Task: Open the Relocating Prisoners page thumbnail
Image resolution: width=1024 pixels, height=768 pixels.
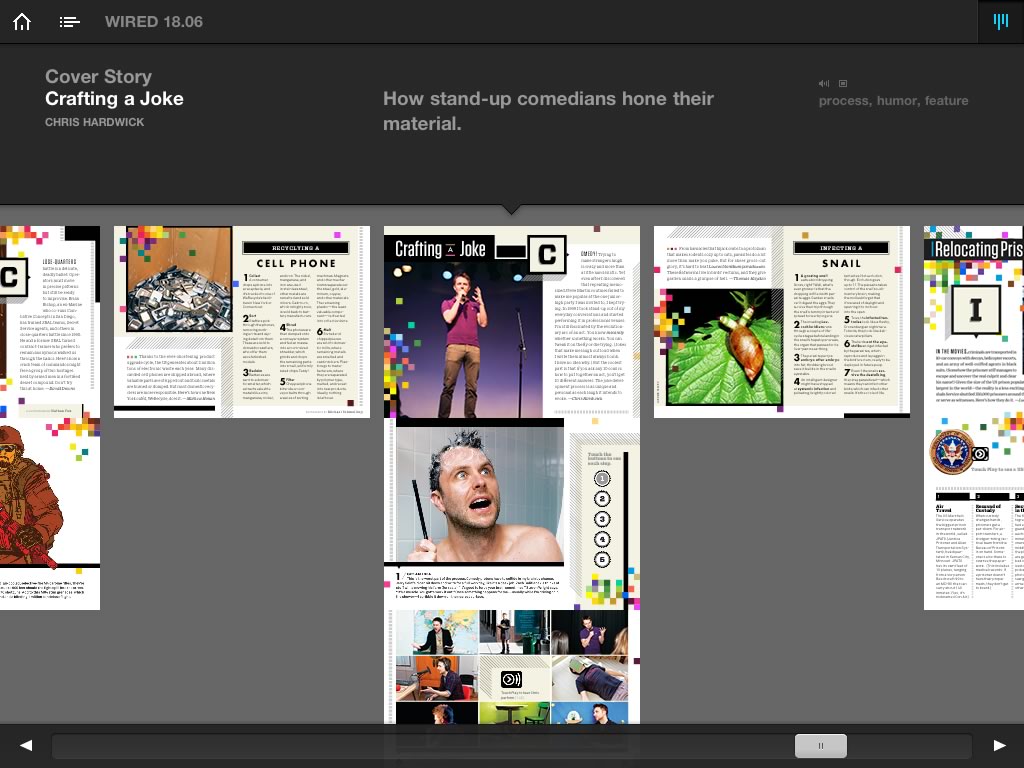Action: 974,418
